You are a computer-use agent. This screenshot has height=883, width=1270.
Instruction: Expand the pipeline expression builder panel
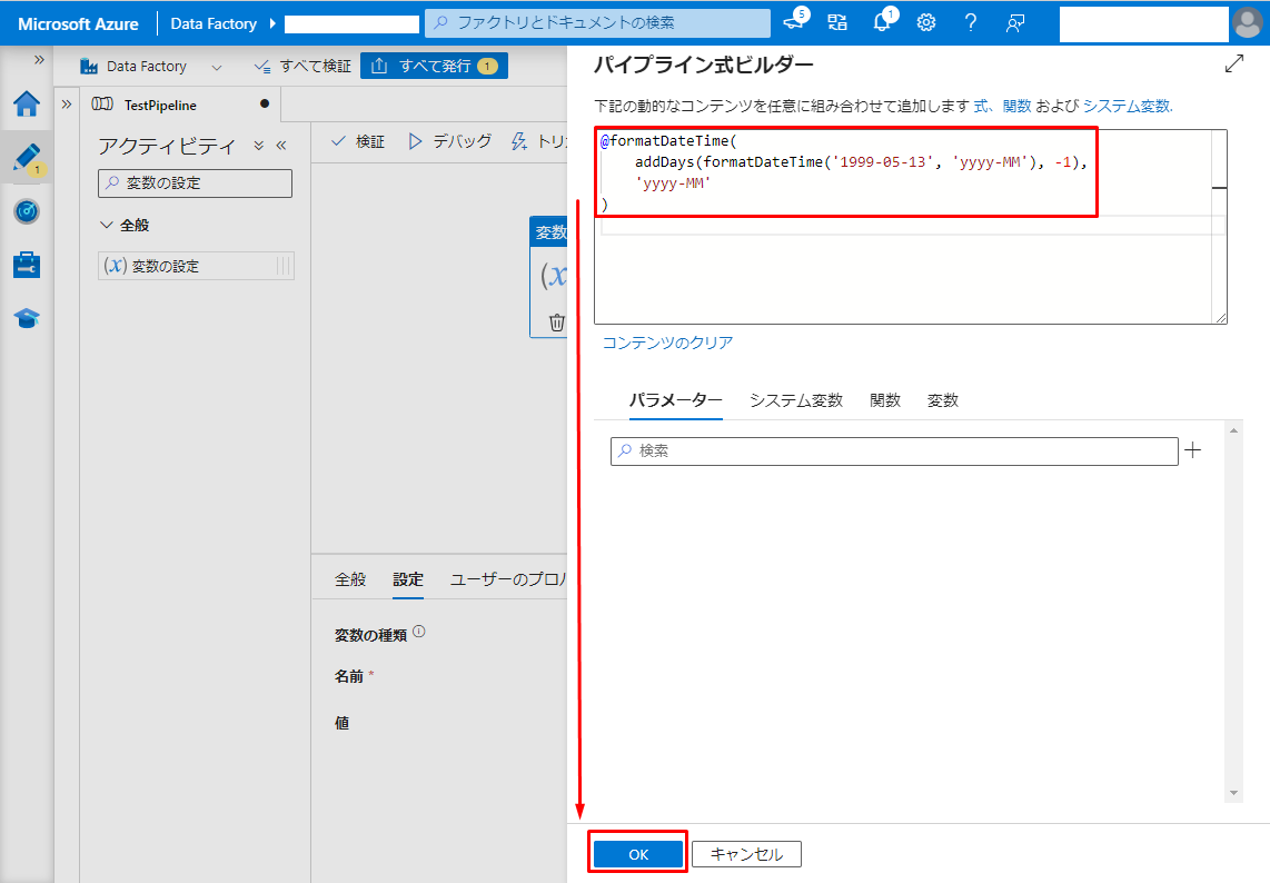1234,65
